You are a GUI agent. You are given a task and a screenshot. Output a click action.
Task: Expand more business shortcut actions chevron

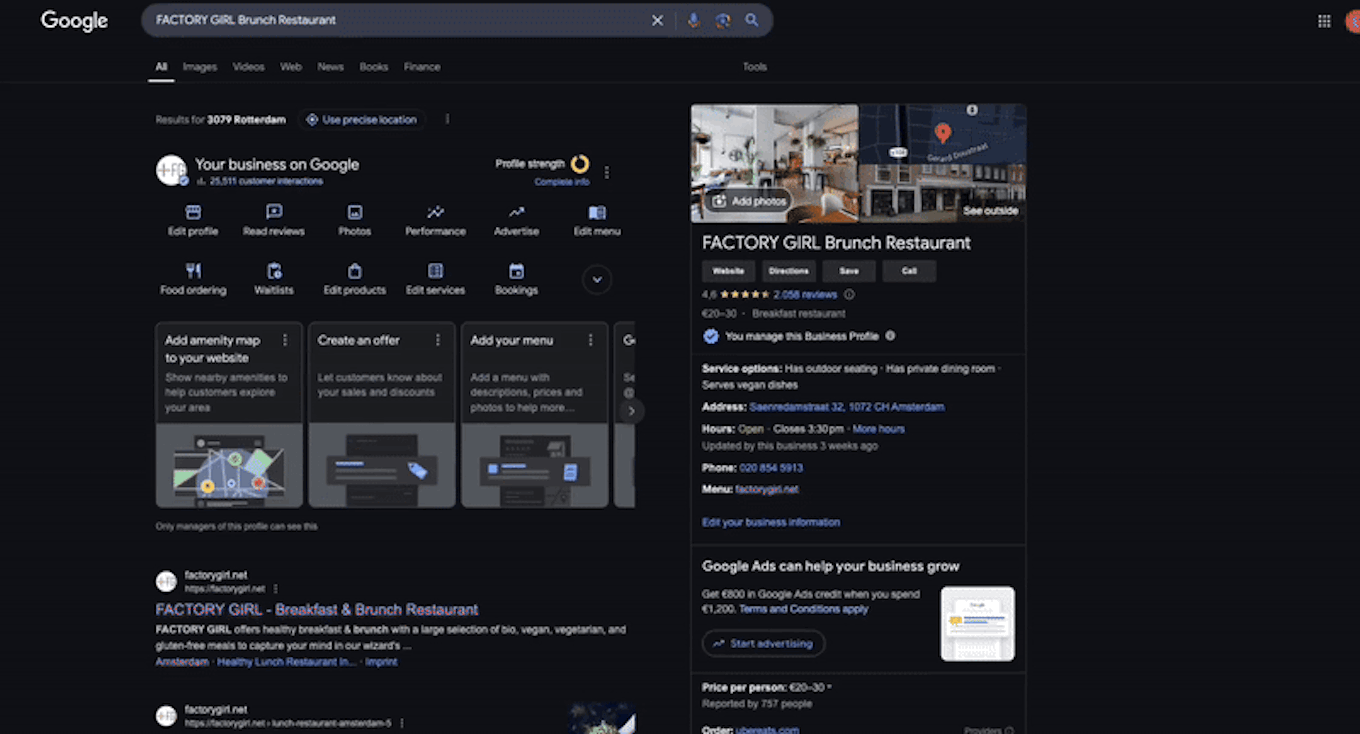(x=597, y=279)
